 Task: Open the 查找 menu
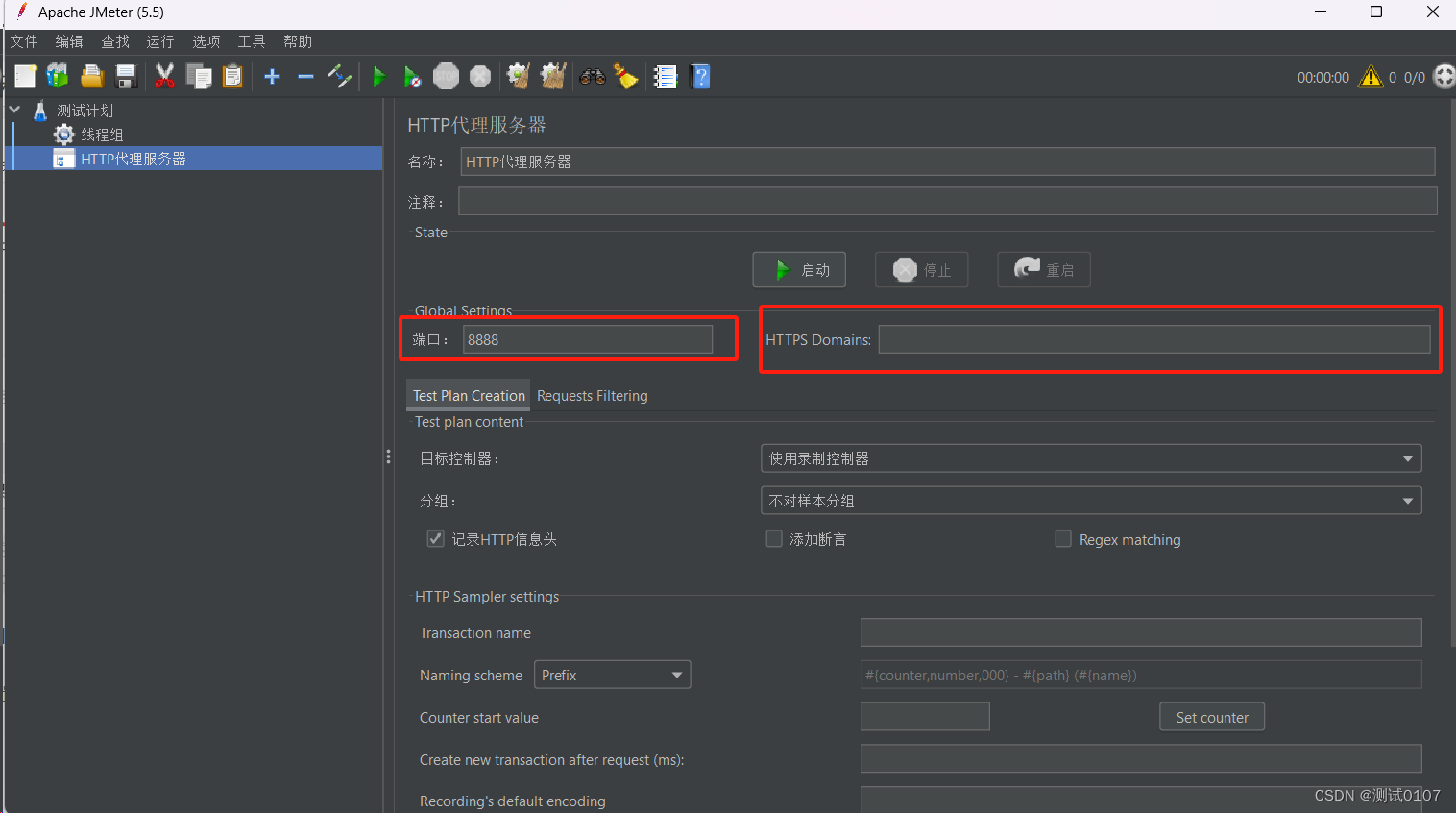point(115,41)
